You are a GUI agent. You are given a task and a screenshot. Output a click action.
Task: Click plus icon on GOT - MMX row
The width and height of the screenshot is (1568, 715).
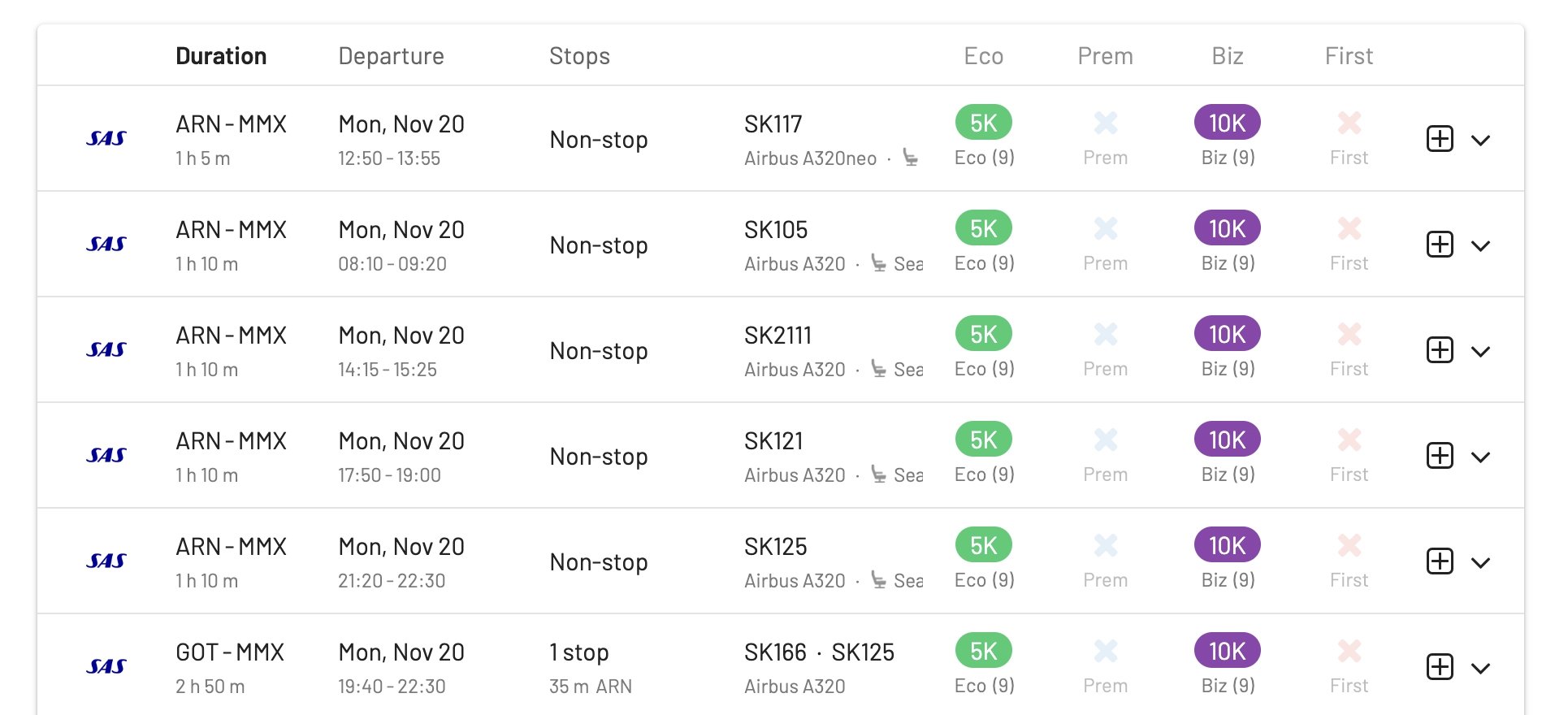[1440, 667]
